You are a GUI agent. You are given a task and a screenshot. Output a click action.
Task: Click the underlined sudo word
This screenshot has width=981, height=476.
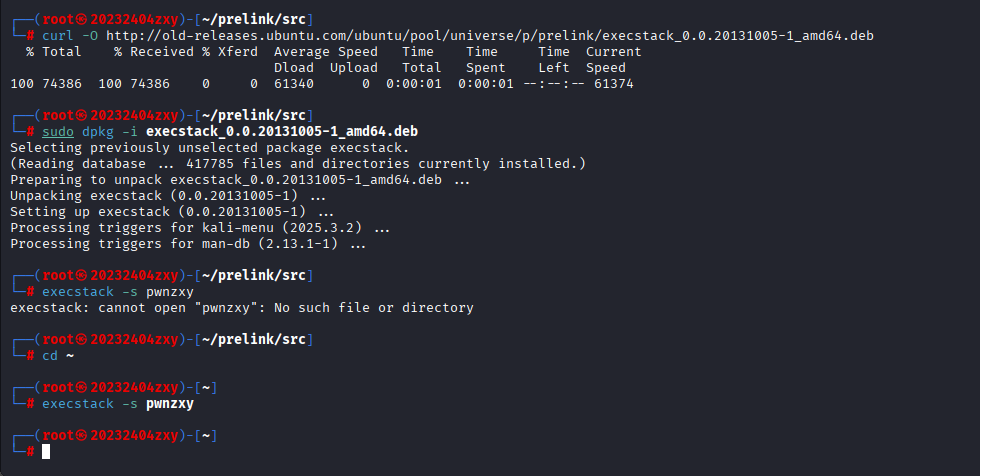pos(58,131)
